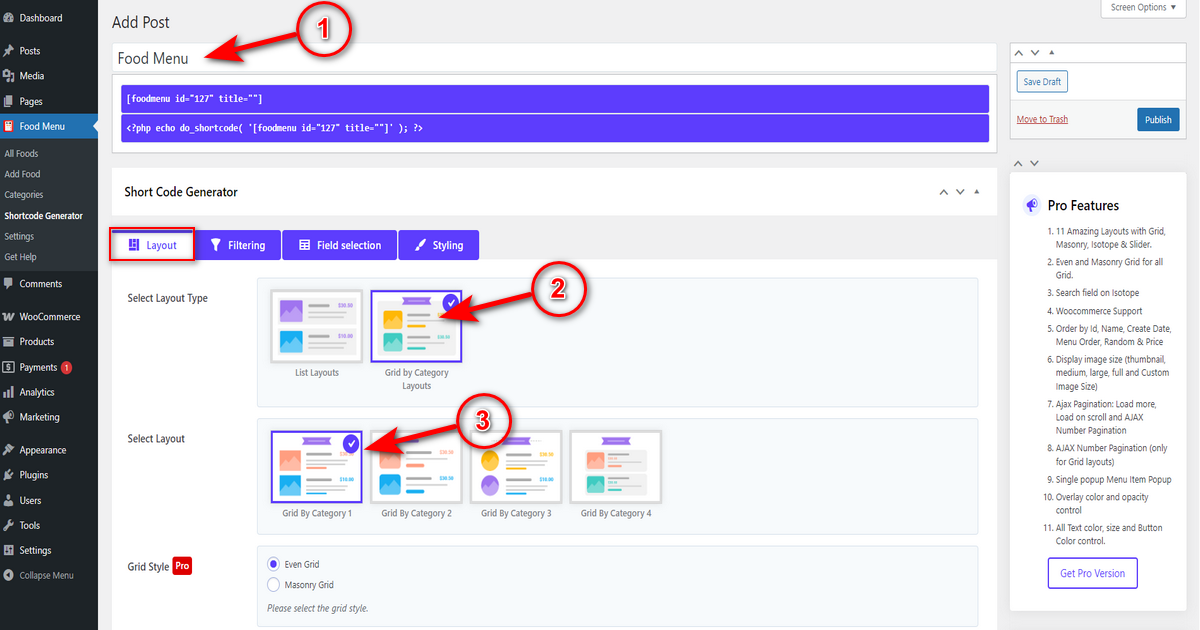
Task: Move Short Code Generator panel up
Action: pos(943,192)
